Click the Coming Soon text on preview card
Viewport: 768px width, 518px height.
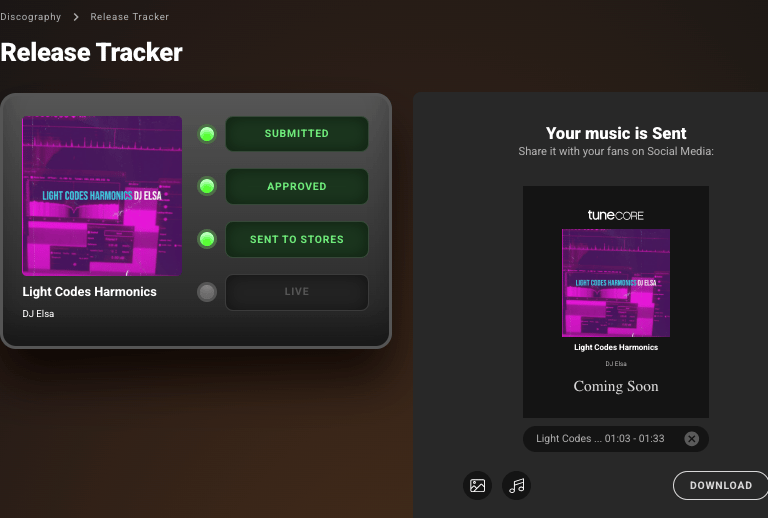tap(616, 386)
